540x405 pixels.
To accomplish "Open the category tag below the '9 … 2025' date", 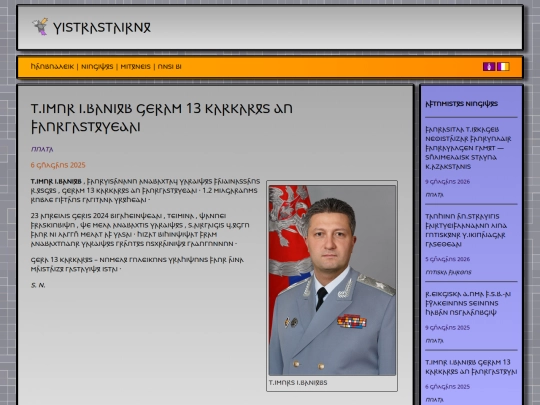I will (434, 341).
